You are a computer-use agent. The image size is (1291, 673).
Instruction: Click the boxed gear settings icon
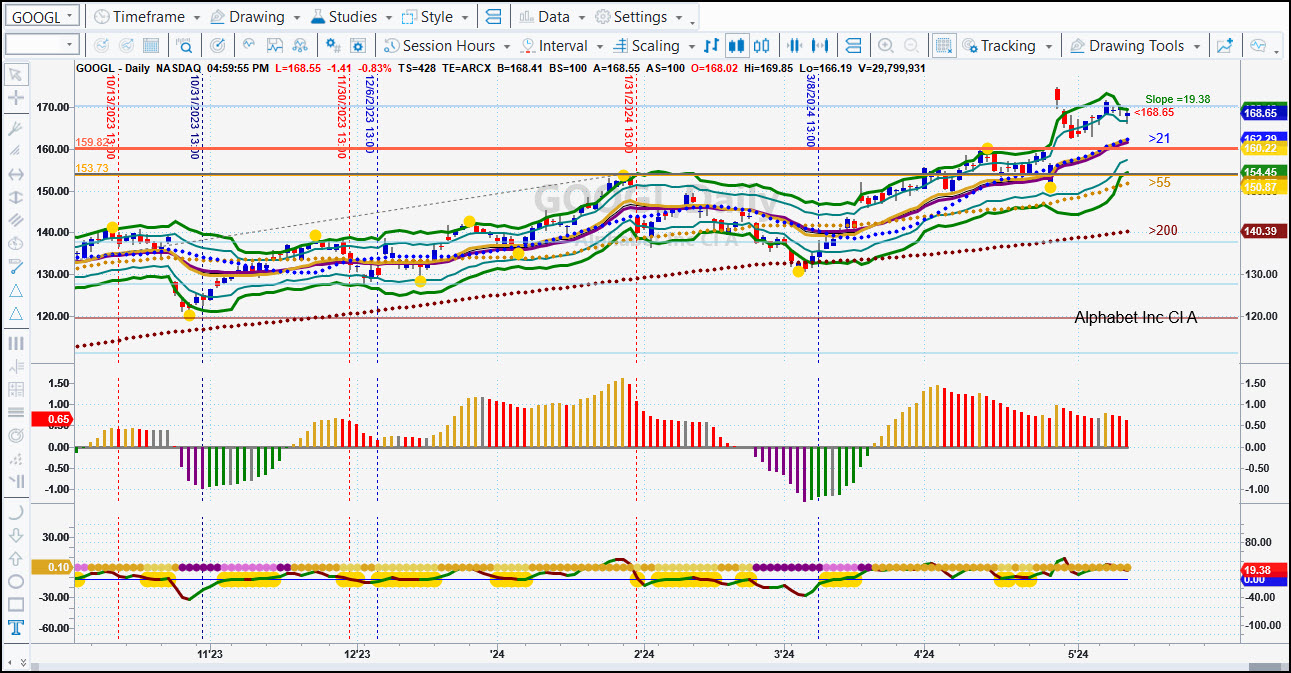pyautogui.click(x=359, y=46)
